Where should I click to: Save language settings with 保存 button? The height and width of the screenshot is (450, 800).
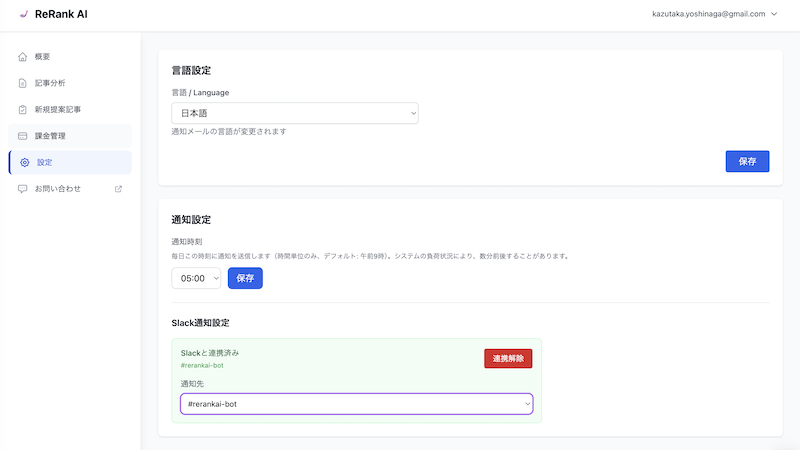(x=747, y=161)
